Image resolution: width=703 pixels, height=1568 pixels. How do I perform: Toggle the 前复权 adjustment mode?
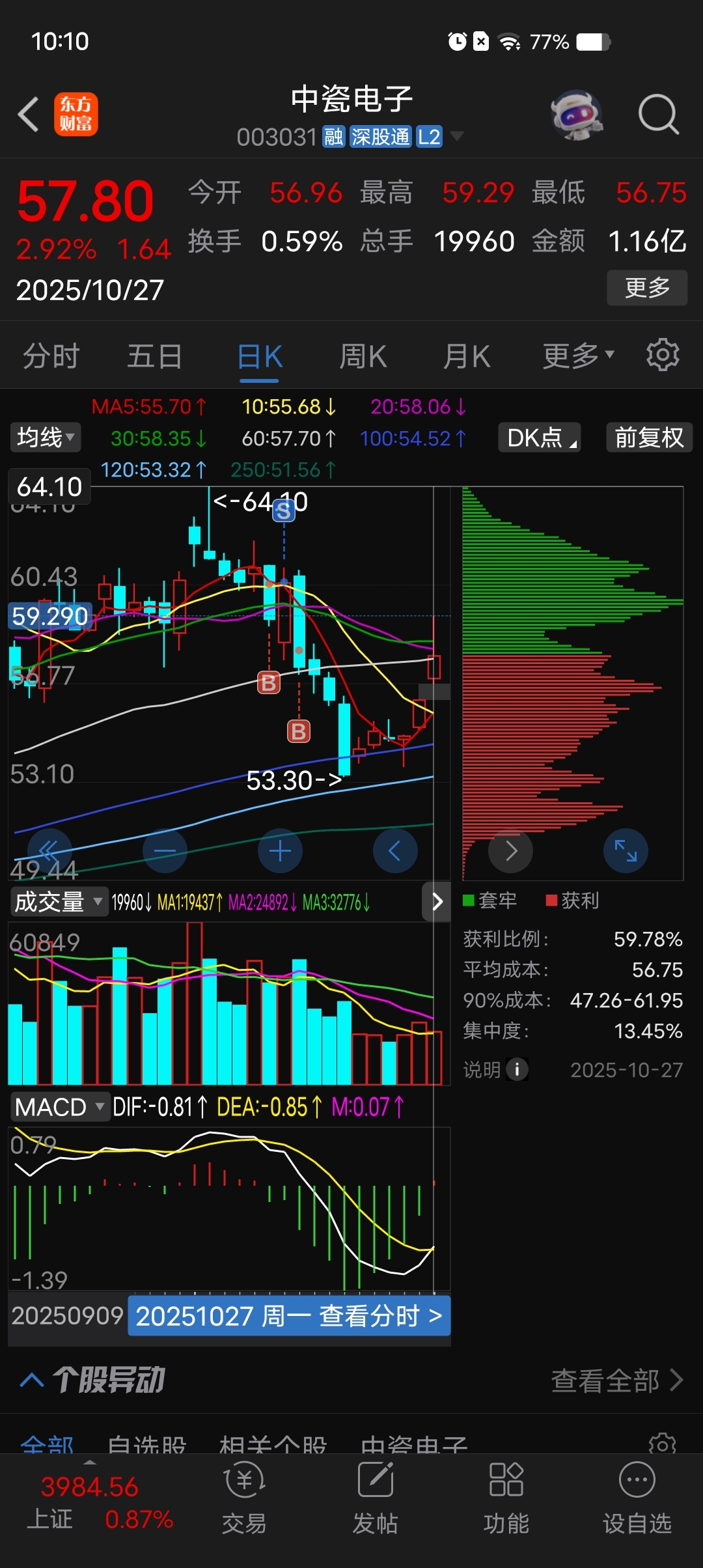[650, 438]
